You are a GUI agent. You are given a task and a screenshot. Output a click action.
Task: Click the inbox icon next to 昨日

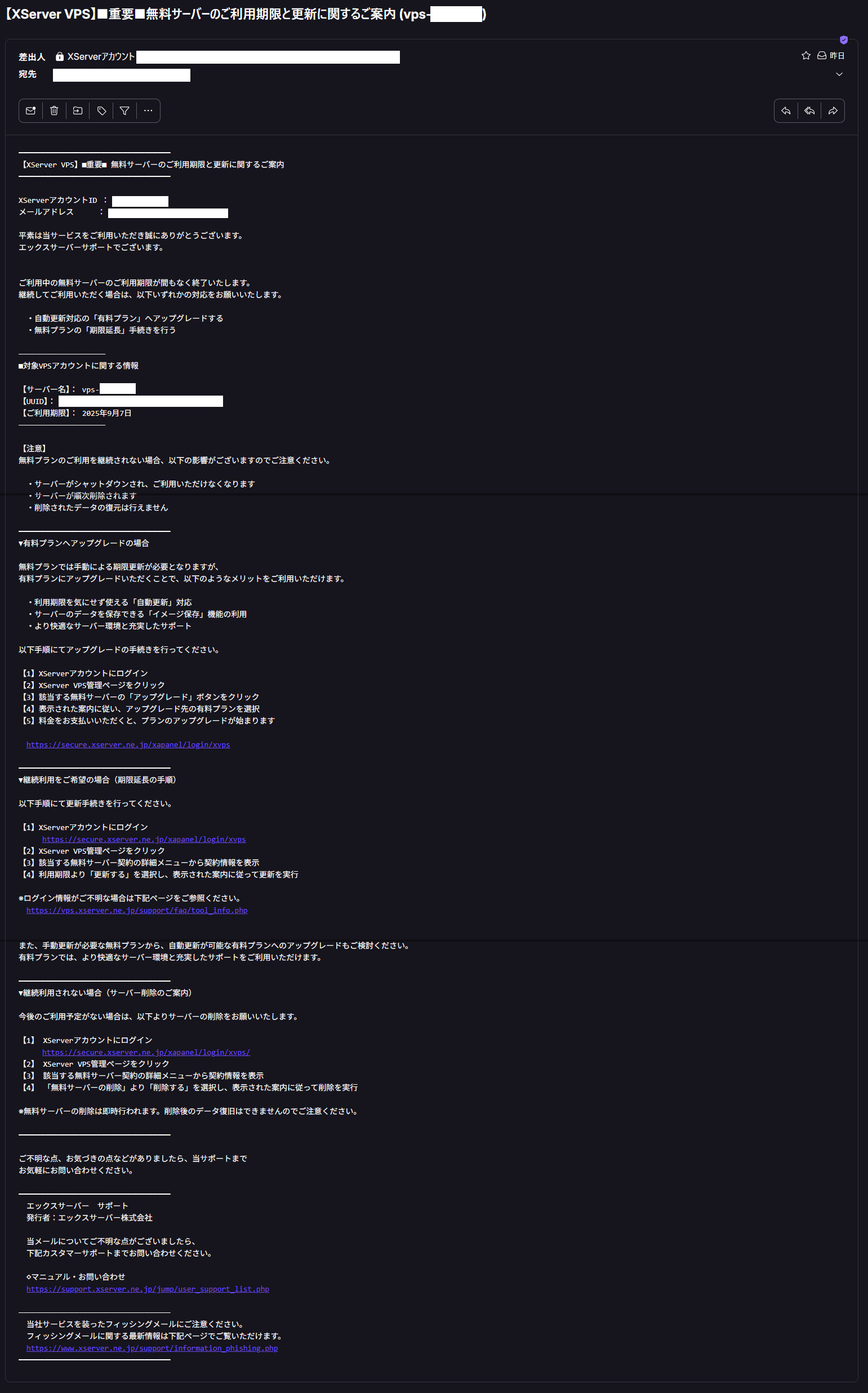821,56
